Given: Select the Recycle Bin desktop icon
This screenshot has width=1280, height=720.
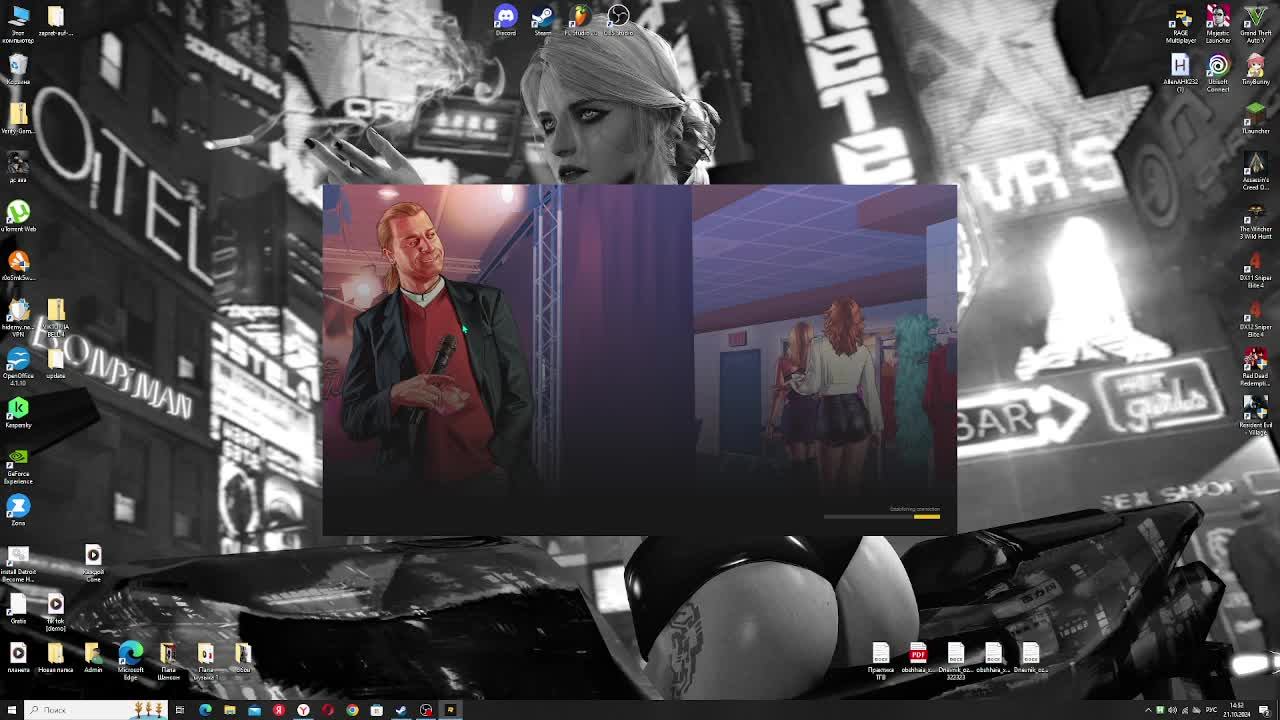Looking at the screenshot, I should coord(18,69).
